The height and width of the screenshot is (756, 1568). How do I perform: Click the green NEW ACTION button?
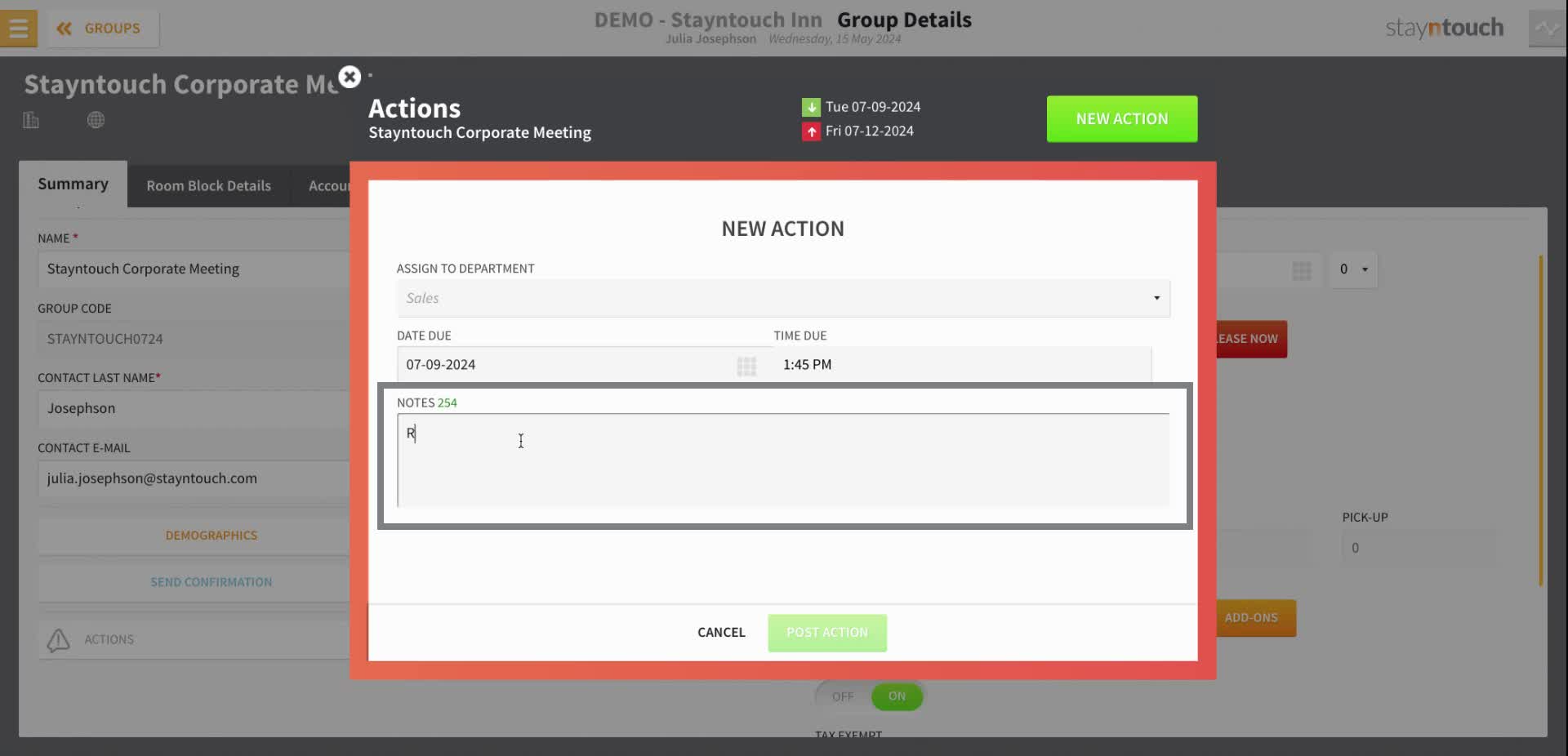[x=1121, y=119]
